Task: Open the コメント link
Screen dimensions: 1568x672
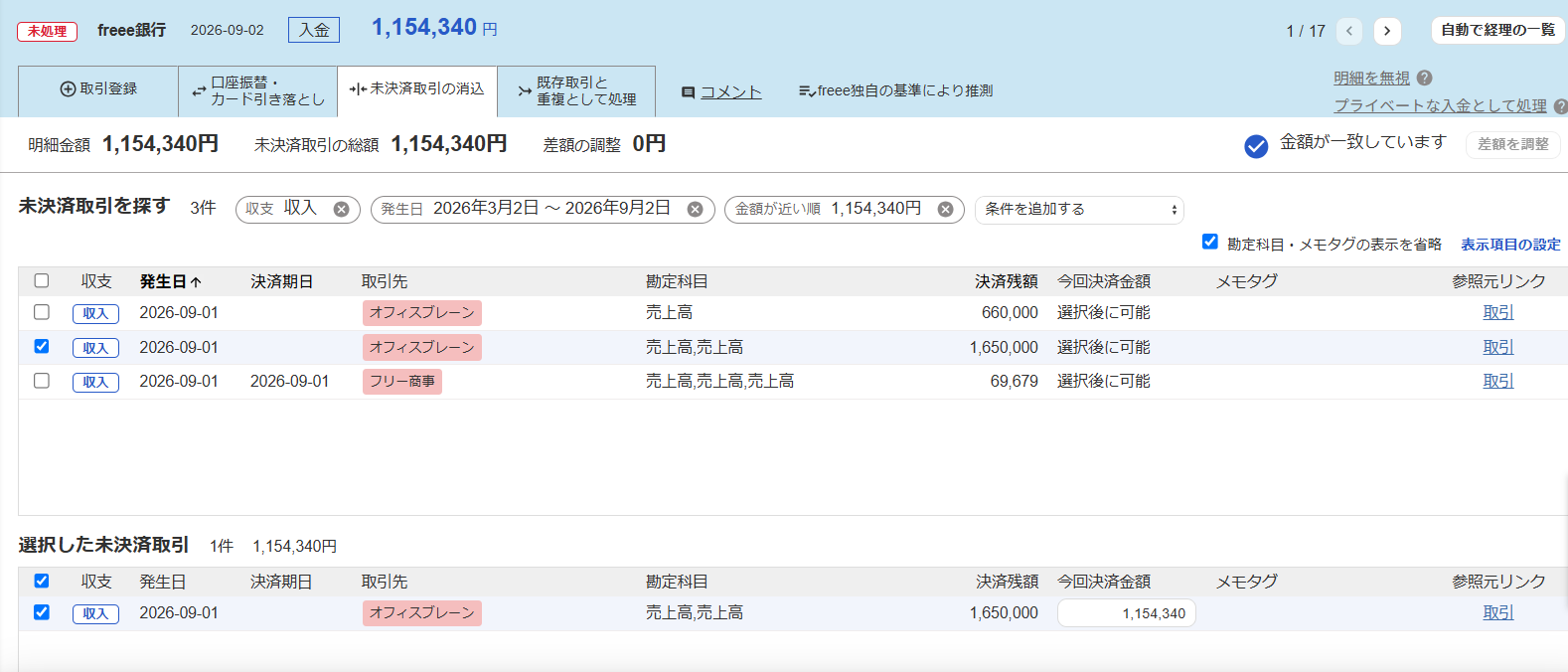Action: click(x=731, y=91)
